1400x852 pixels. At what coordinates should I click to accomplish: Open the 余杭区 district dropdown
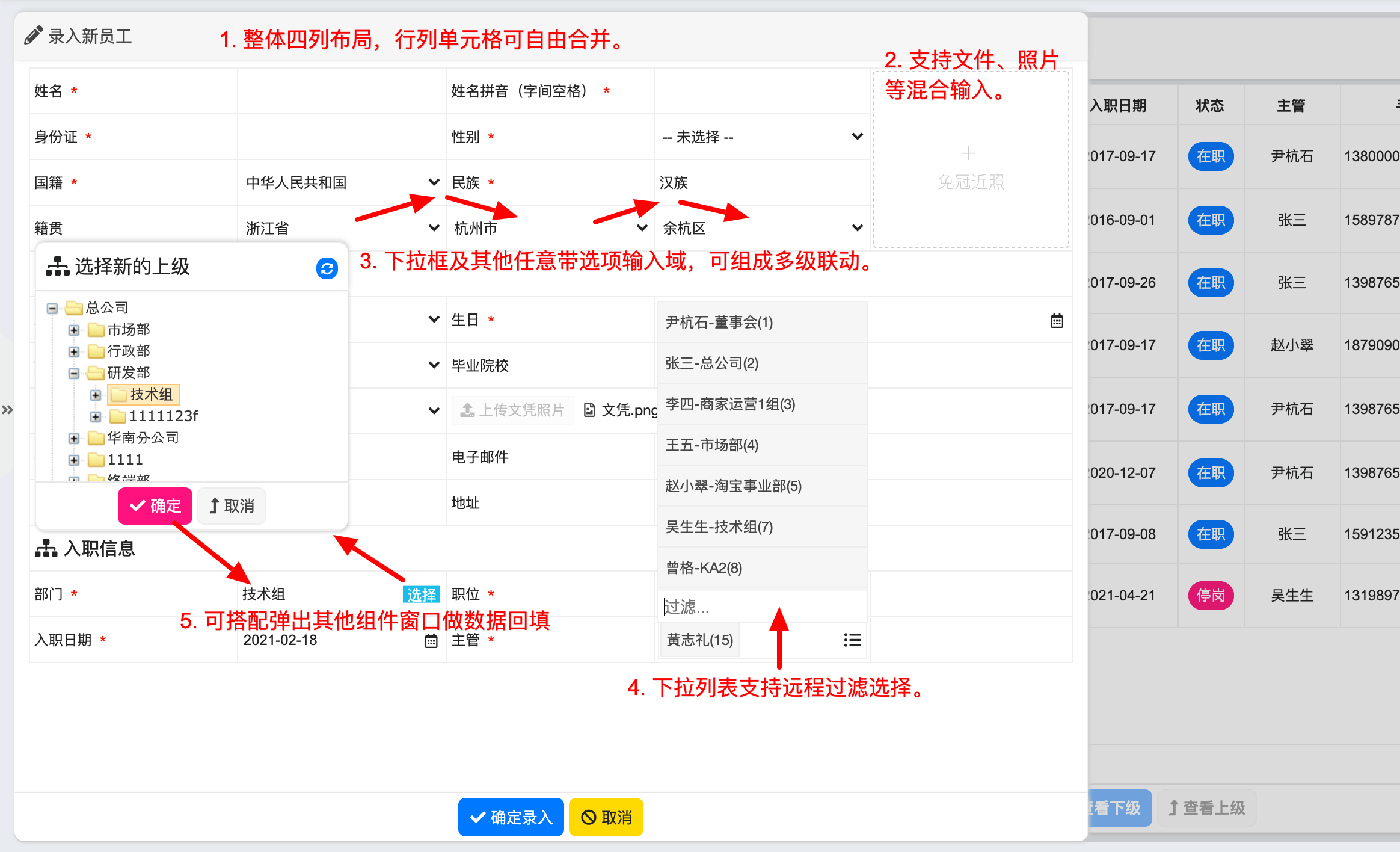click(x=762, y=228)
